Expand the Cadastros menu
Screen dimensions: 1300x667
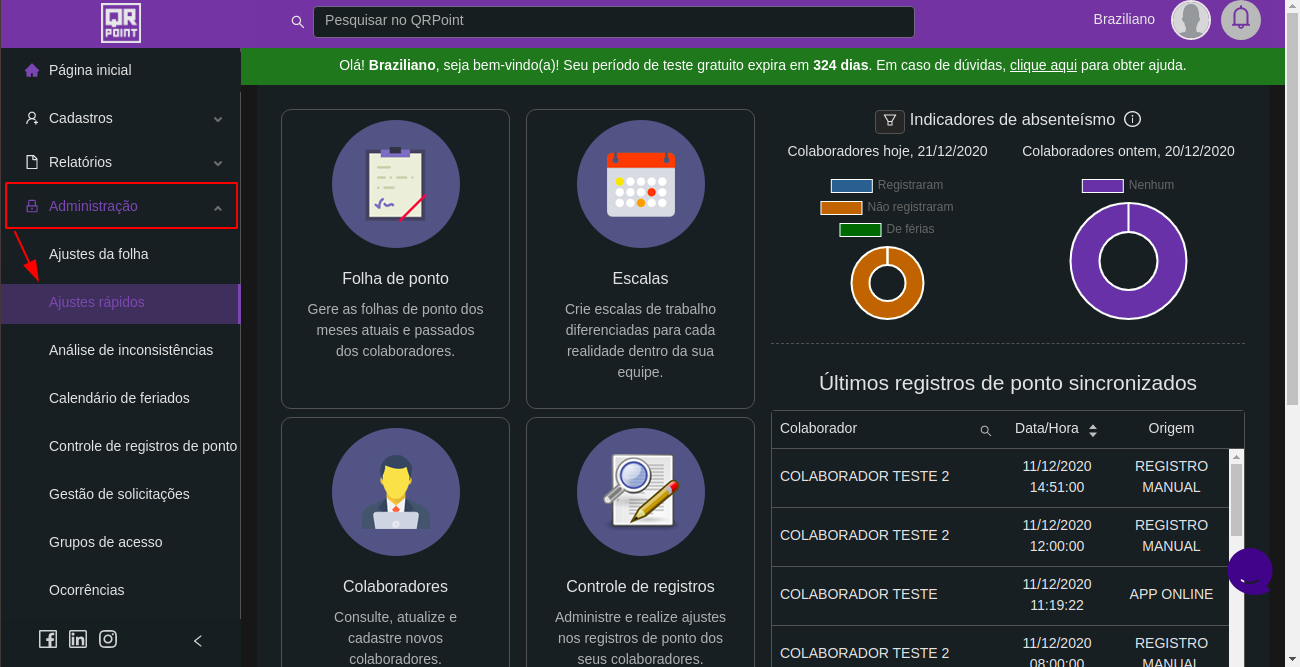click(121, 118)
